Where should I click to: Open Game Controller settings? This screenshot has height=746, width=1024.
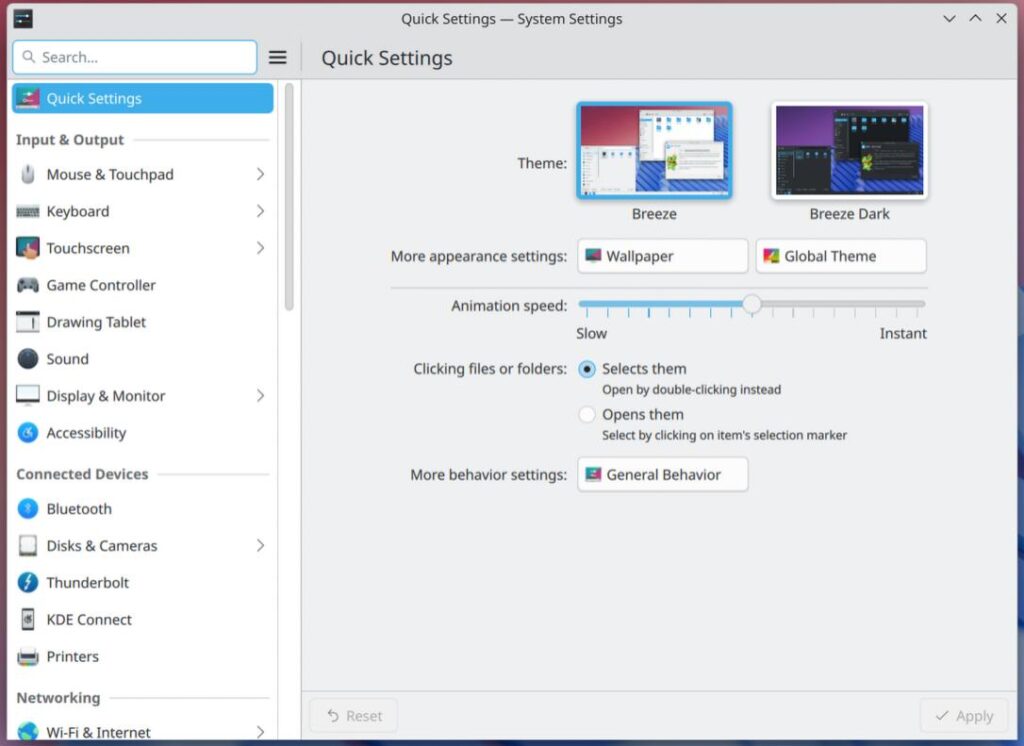(x=142, y=285)
